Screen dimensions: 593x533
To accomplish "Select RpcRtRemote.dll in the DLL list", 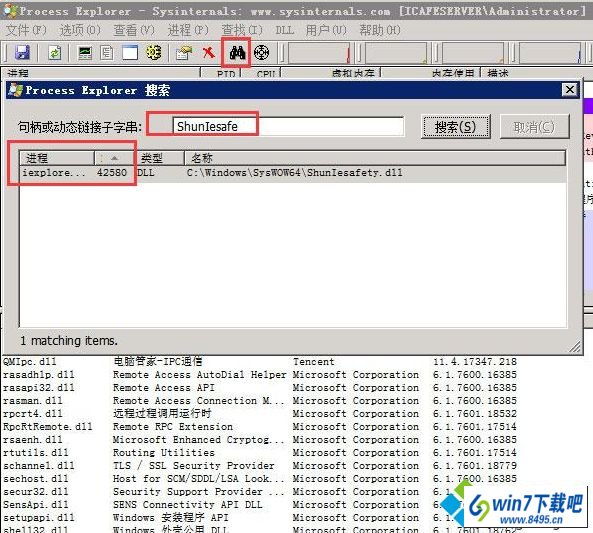I will (48, 427).
